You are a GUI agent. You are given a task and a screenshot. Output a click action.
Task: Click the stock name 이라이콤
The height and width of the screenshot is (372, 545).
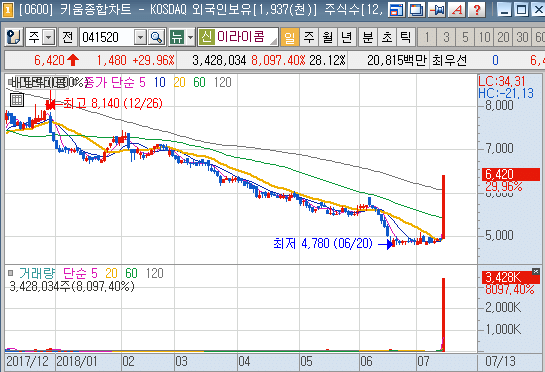coord(241,37)
